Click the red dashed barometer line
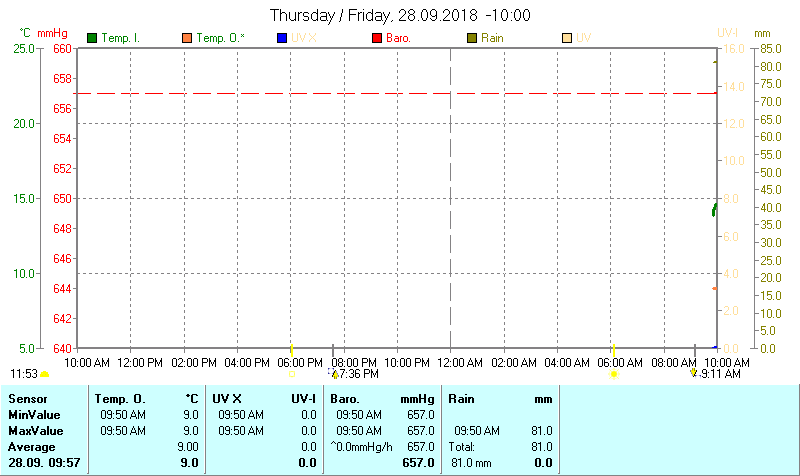Viewport: 800px width, 476px height. [395, 93]
